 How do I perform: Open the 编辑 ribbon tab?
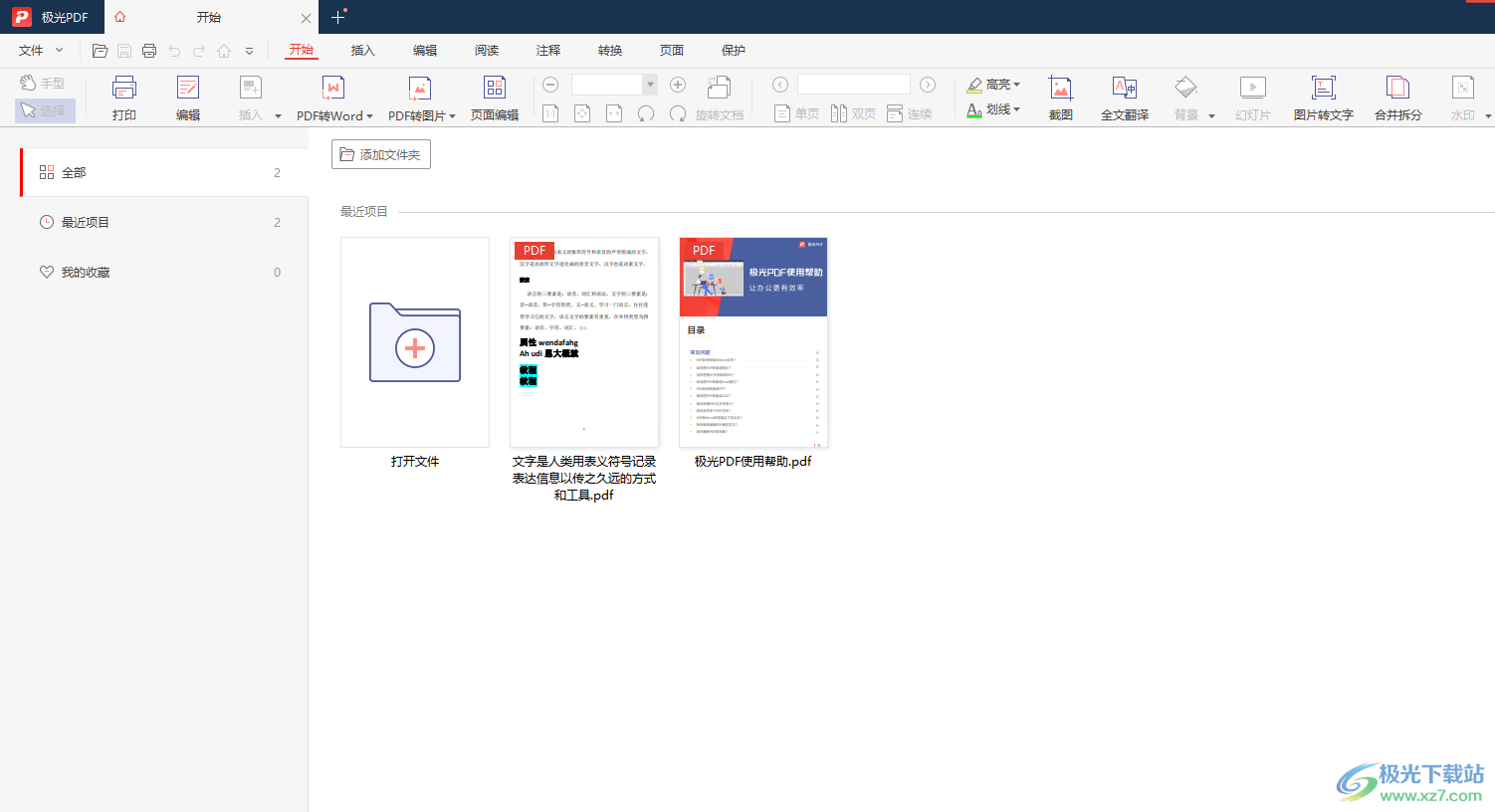pos(425,50)
